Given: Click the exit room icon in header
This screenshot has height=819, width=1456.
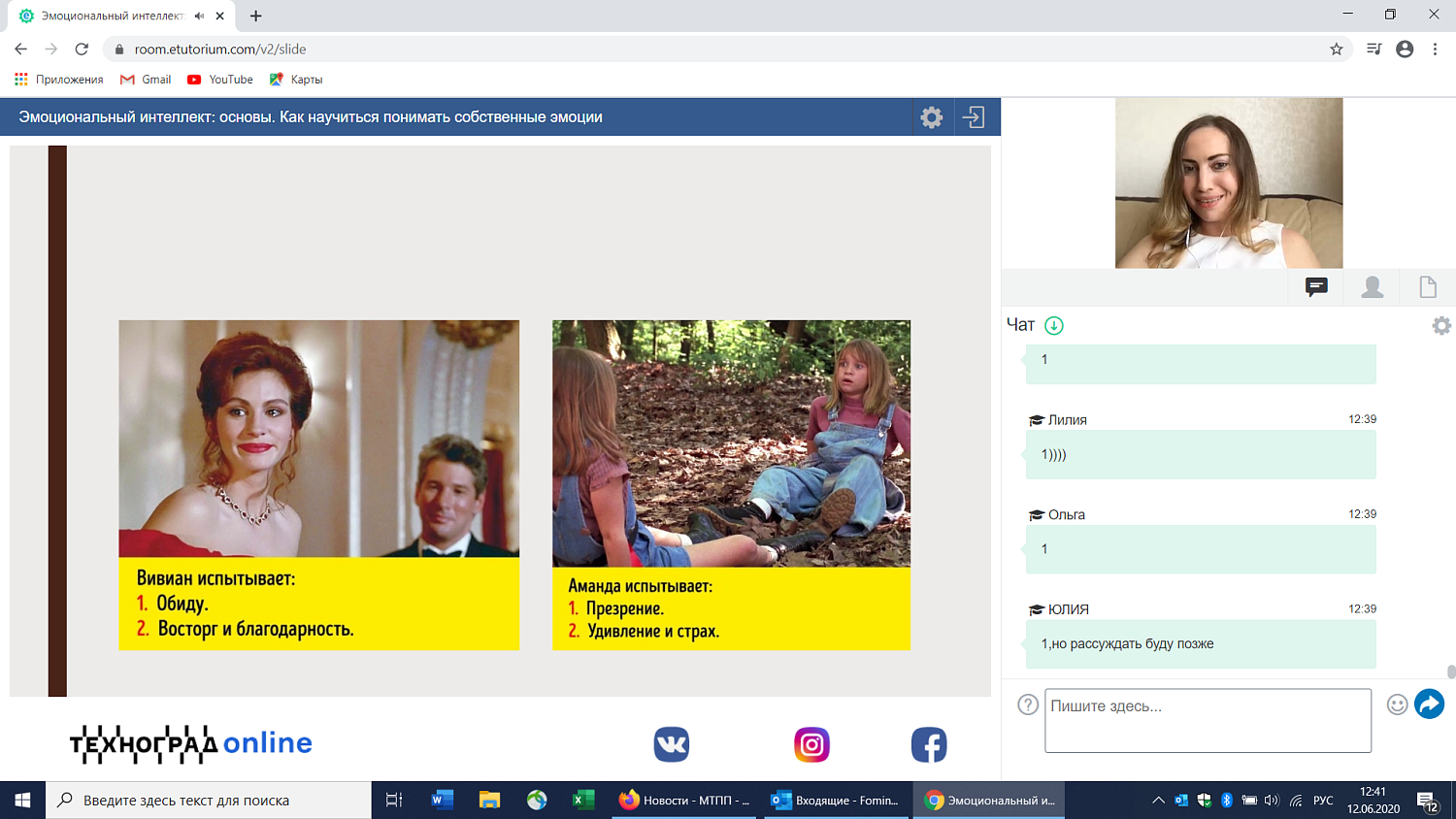Looking at the screenshot, I should click(x=974, y=117).
